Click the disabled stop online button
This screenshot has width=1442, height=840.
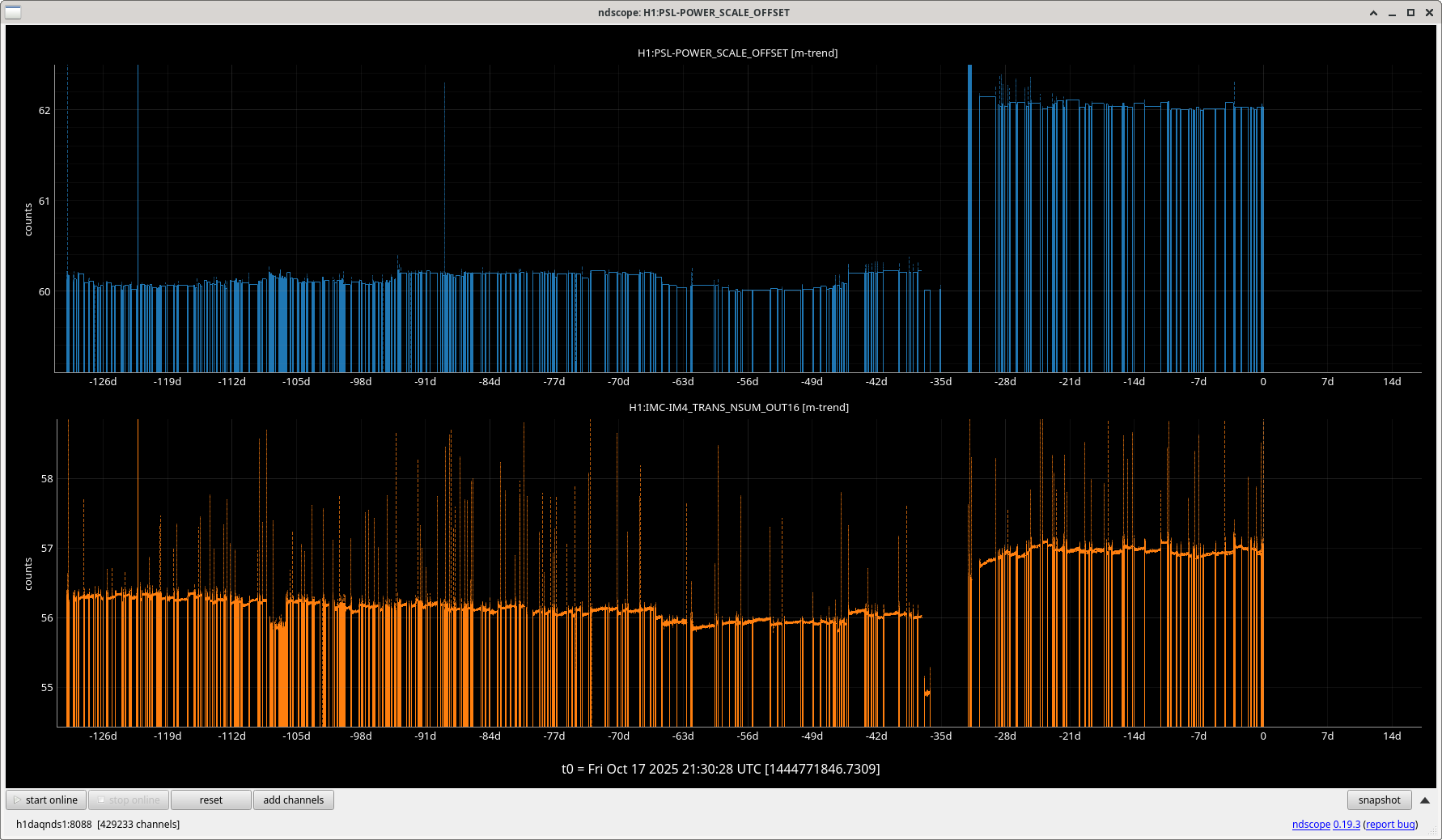[129, 800]
